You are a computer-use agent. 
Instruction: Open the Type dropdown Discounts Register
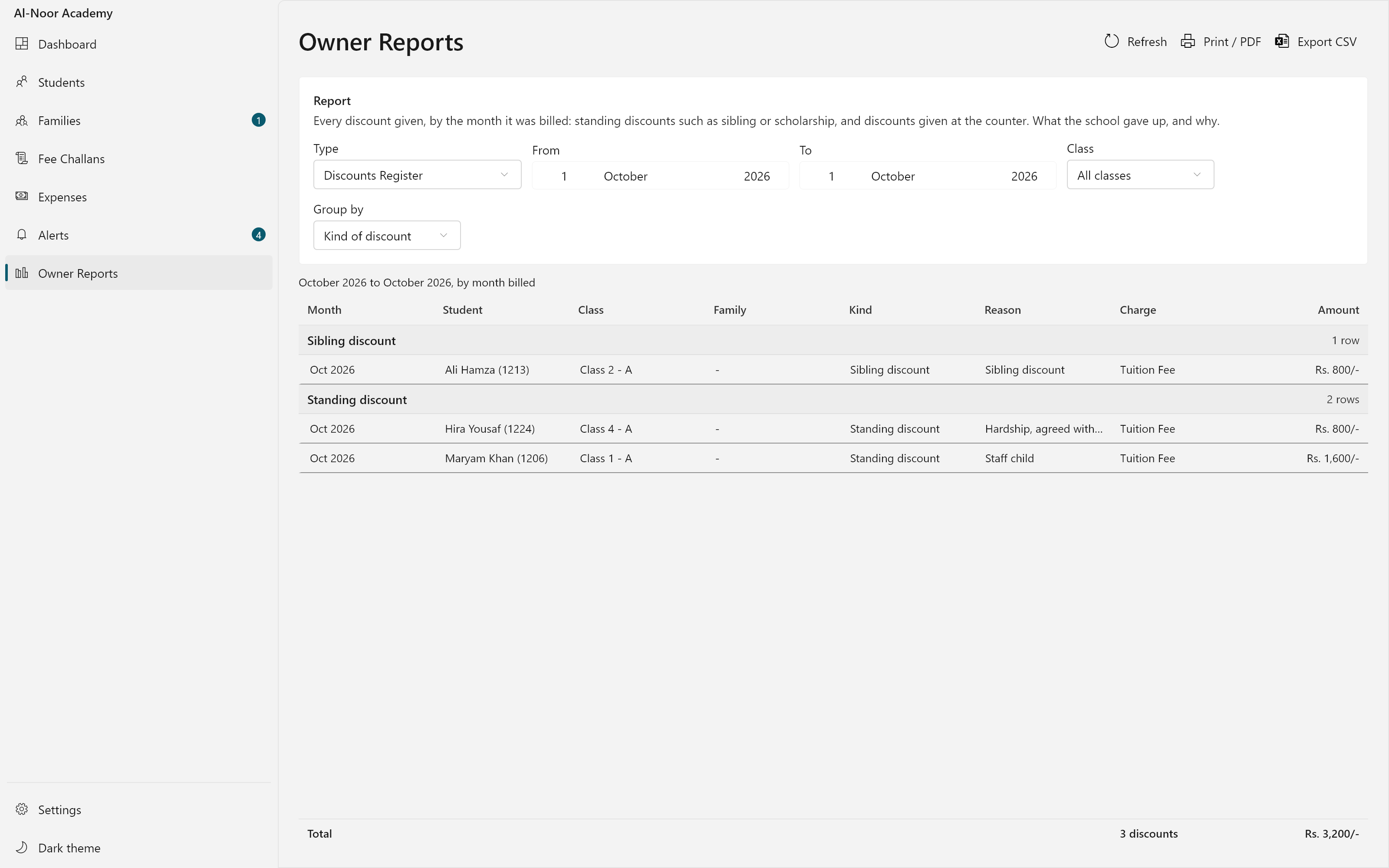click(417, 174)
